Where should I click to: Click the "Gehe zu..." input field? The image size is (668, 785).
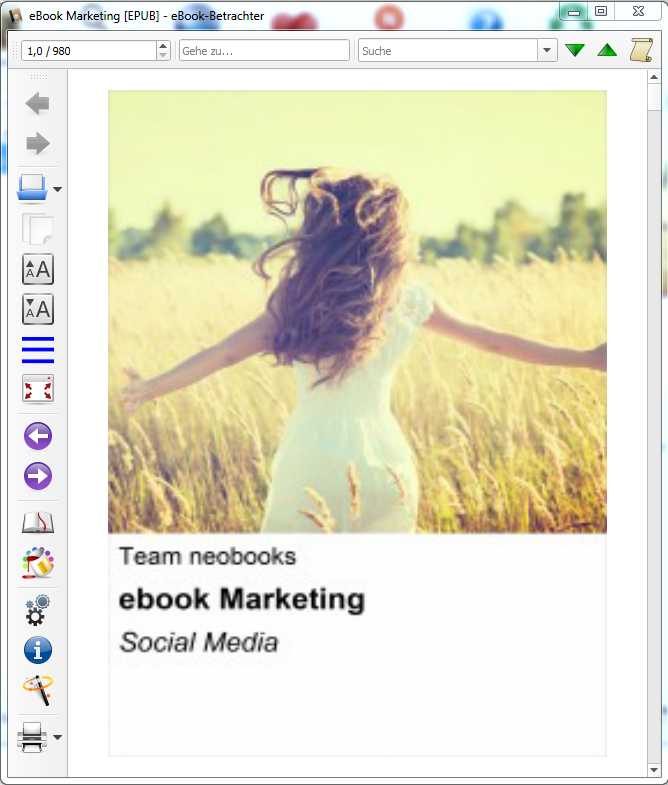pyautogui.click(x=264, y=50)
